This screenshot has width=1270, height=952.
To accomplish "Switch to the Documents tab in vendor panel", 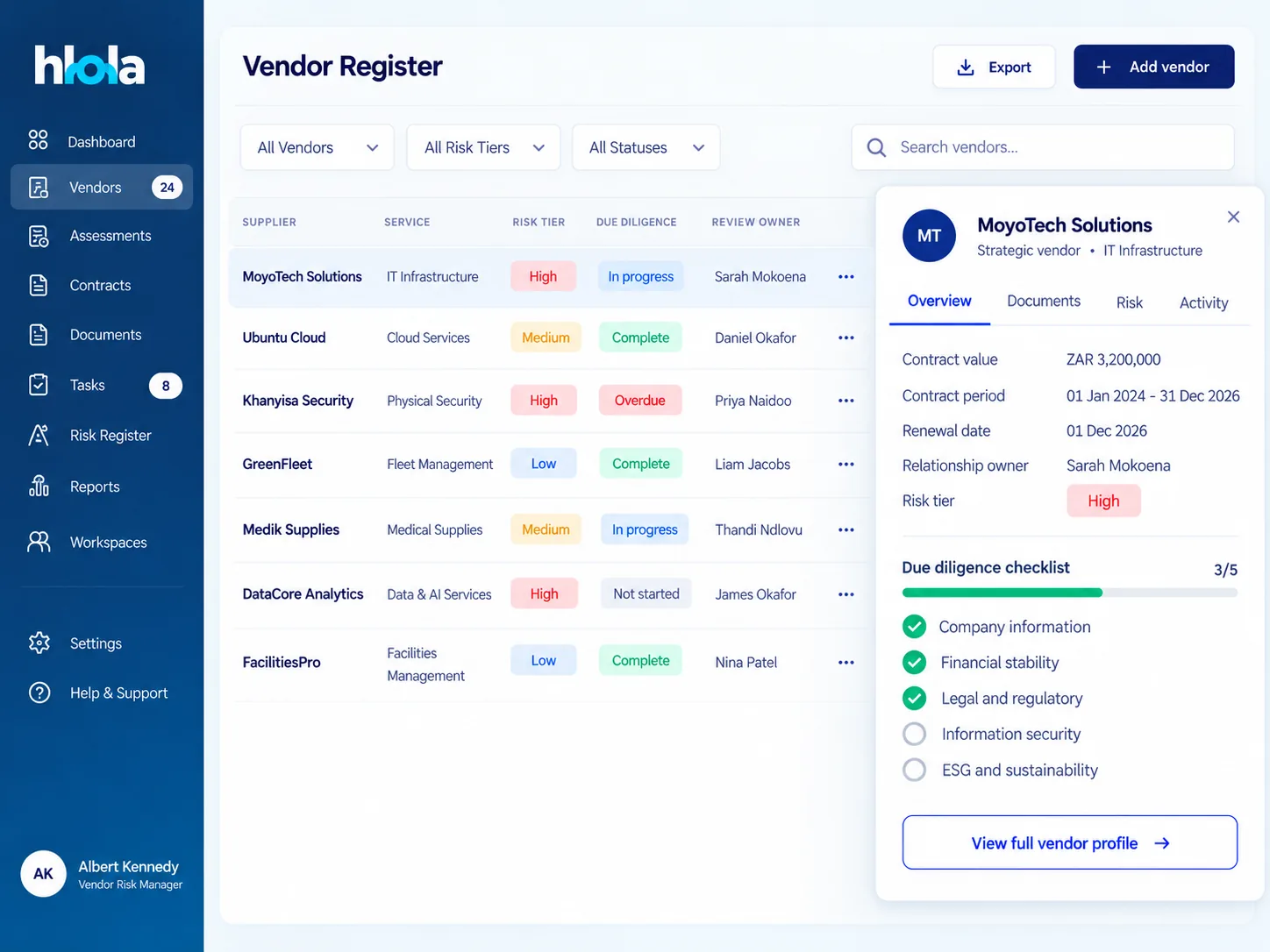I will coord(1044,302).
